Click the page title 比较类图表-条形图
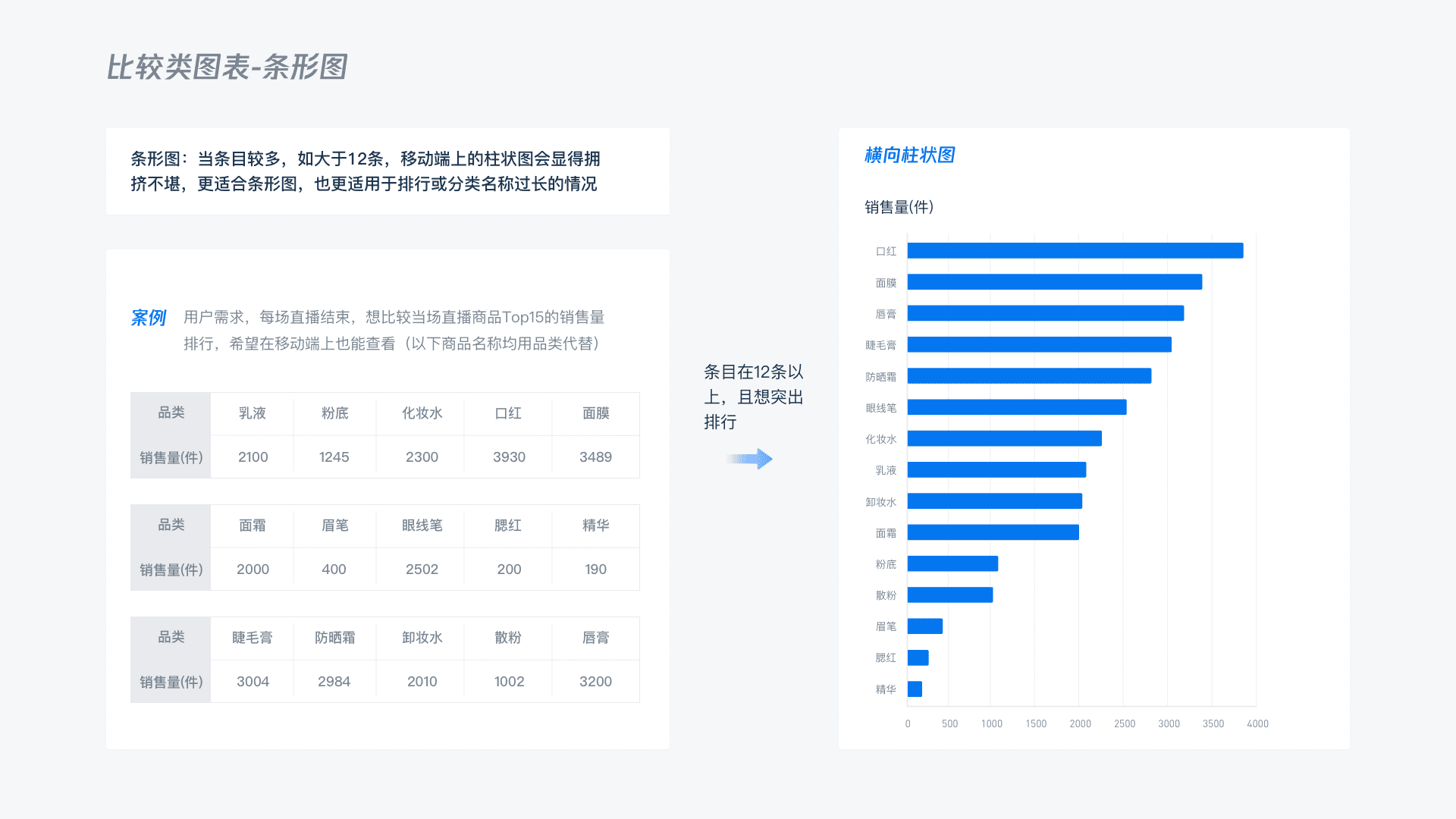Image resolution: width=1456 pixels, height=819 pixels. pyautogui.click(x=226, y=67)
